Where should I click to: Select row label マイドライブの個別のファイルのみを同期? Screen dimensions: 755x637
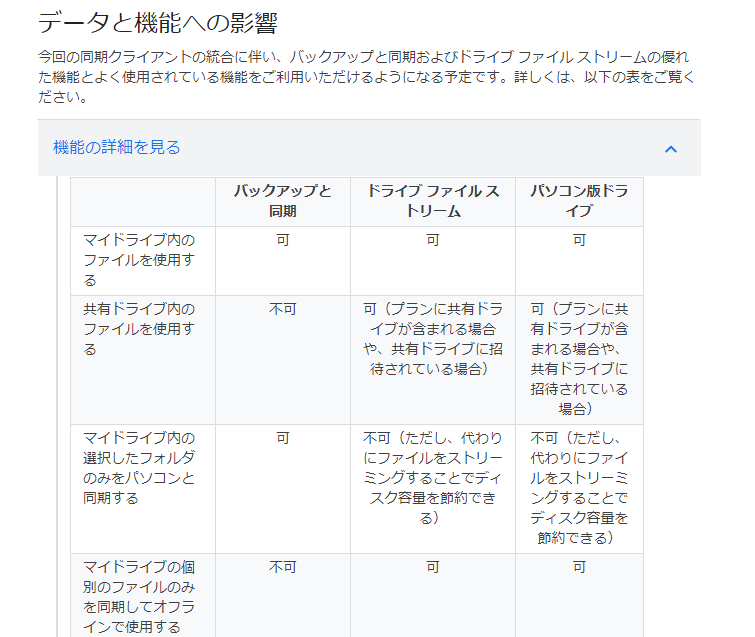[139, 597]
